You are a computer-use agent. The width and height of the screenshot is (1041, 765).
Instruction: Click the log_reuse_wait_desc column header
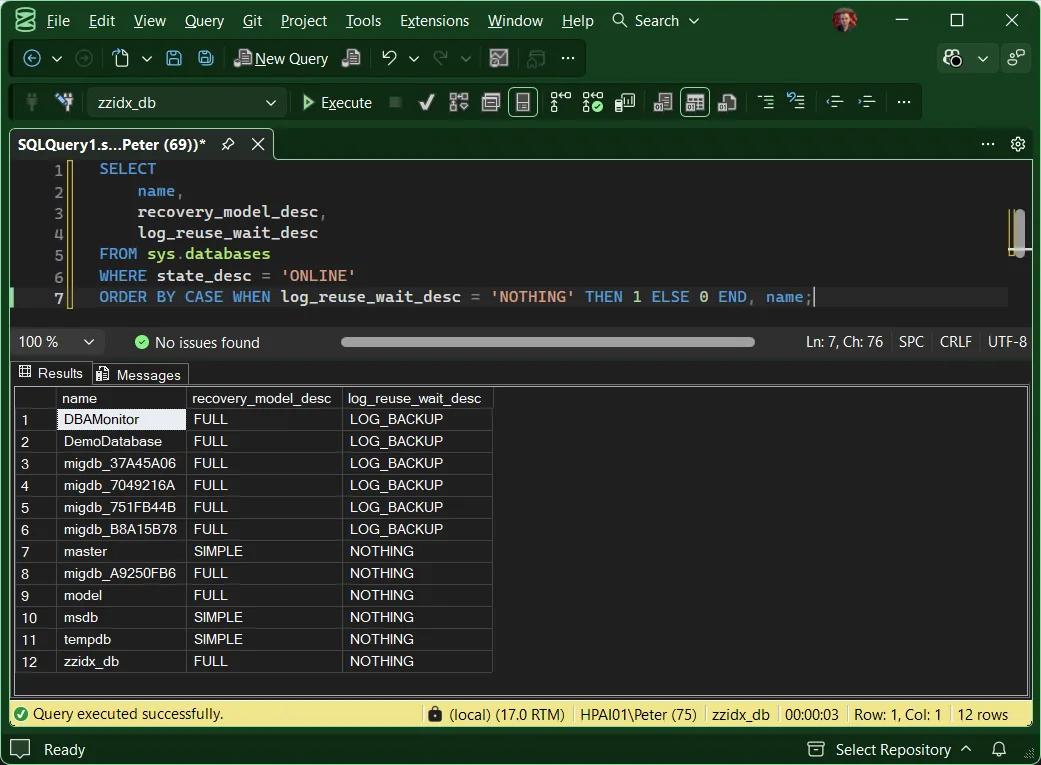tap(417, 398)
